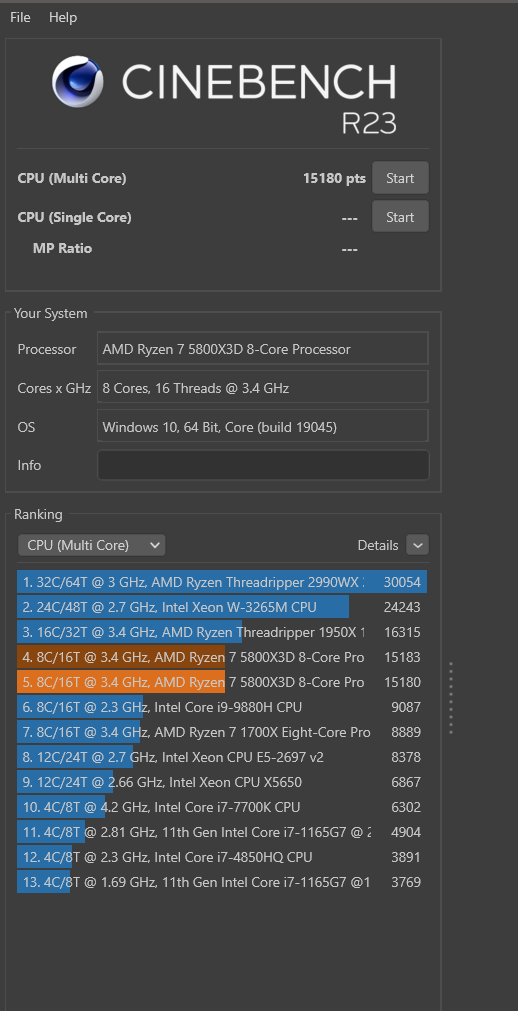Image resolution: width=518 pixels, height=1011 pixels.
Task: Click the Info text field
Action: [263, 465]
